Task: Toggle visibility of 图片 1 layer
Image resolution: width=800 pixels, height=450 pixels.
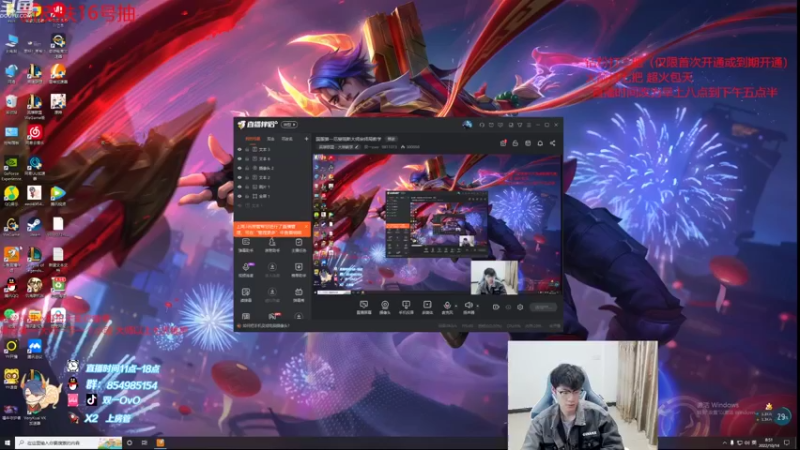Action: pyautogui.click(x=240, y=187)
